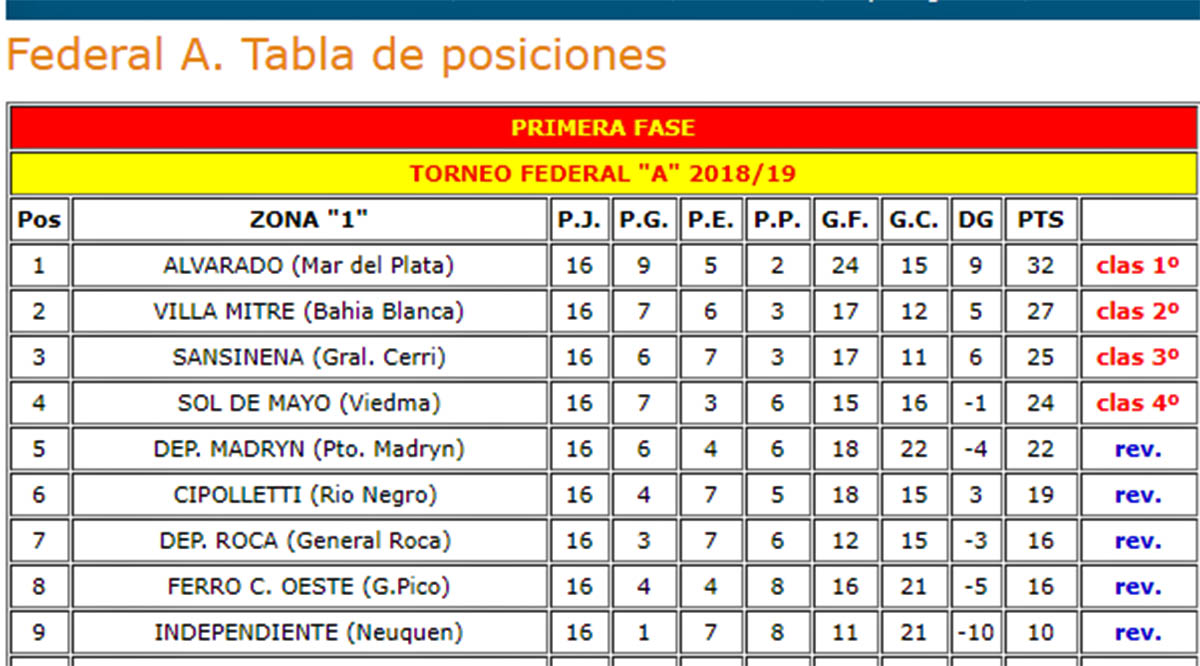Click the yellow TORNEO FEDERAL "A" 2018/19 banner
This screenshot has height=666, width=1200.
pos(603,174)
